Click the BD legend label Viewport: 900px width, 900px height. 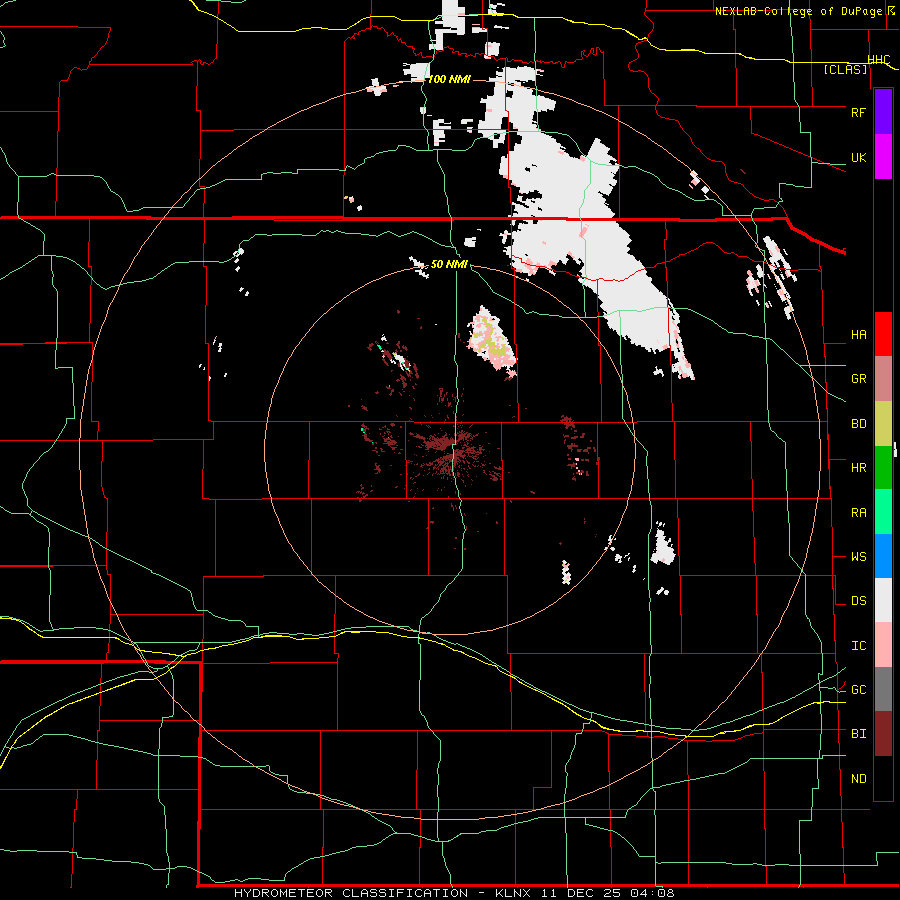pos(858,424)
